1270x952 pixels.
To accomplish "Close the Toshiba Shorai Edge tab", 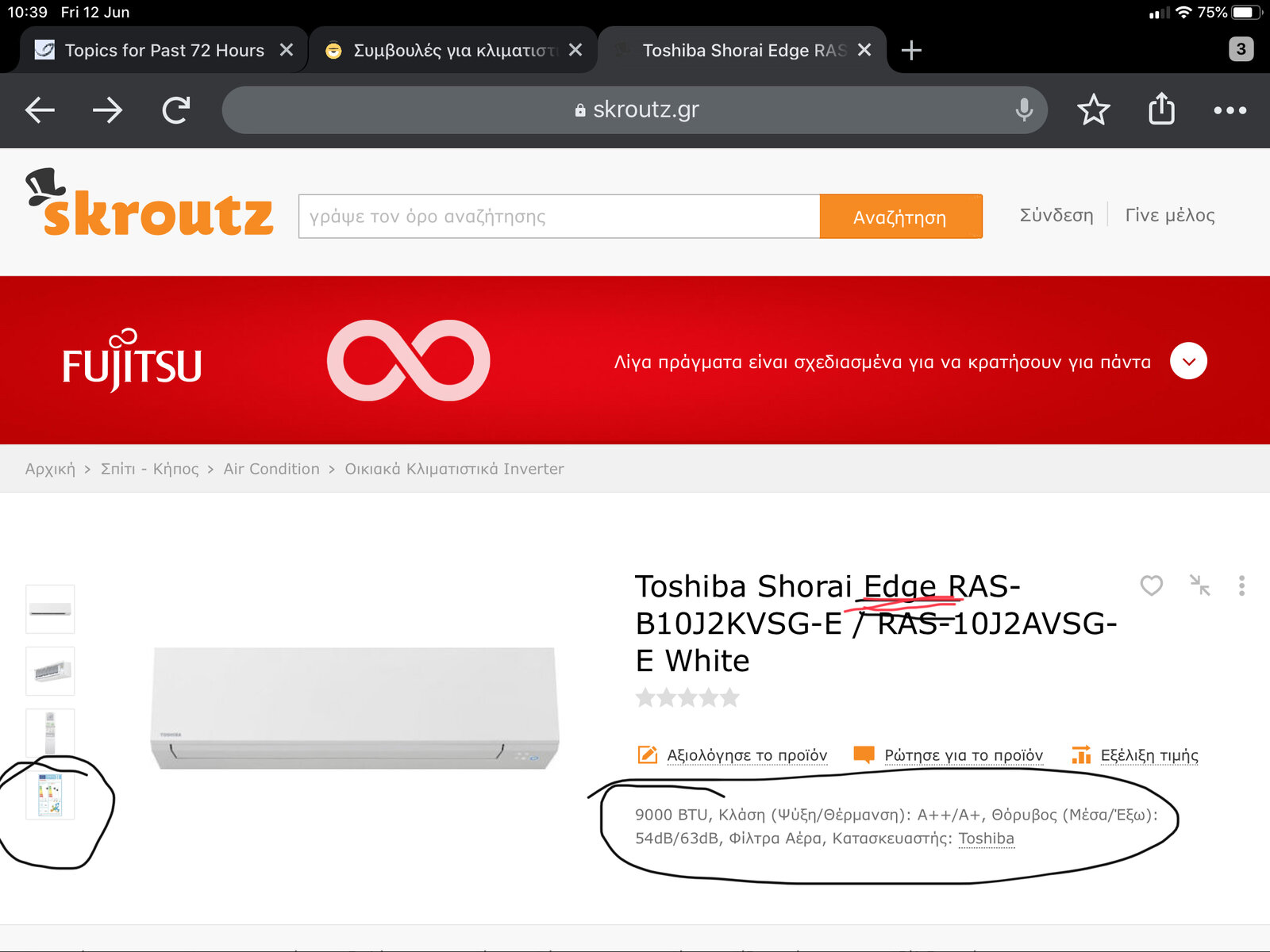I will click(x=864, y=50).
